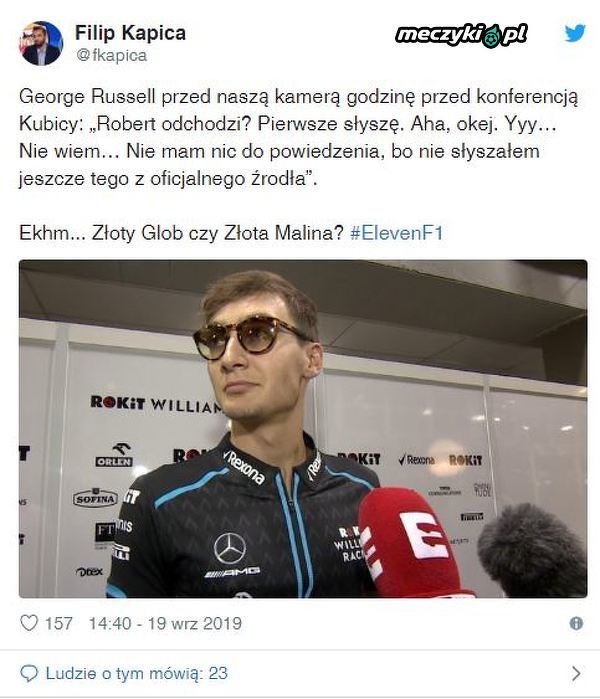The height and width of the screenshot is (699, 600).
Task: Open Filip Kapica's profile avatar
Action: 41,44
